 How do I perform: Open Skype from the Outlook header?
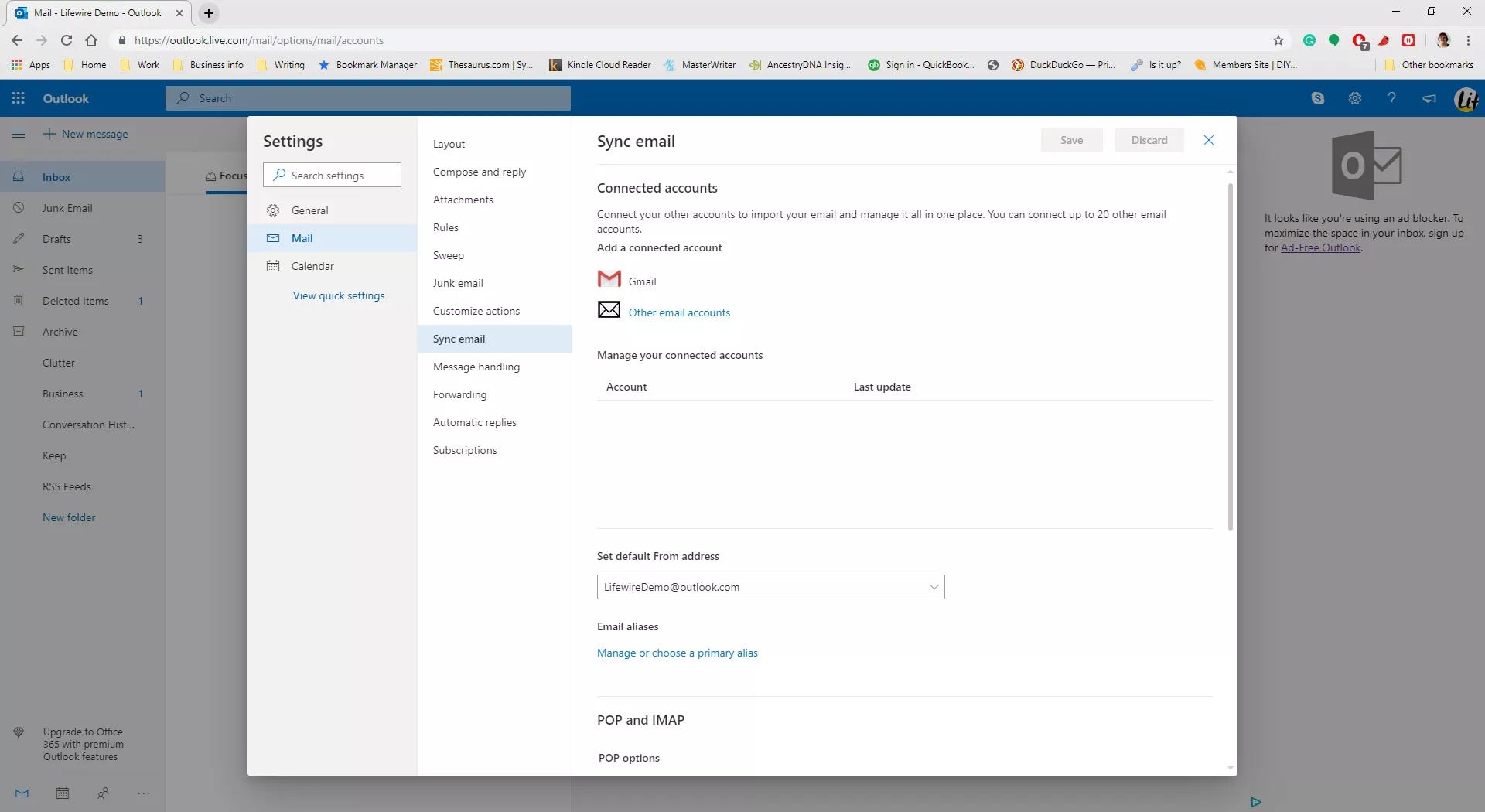click(1318, 98)
